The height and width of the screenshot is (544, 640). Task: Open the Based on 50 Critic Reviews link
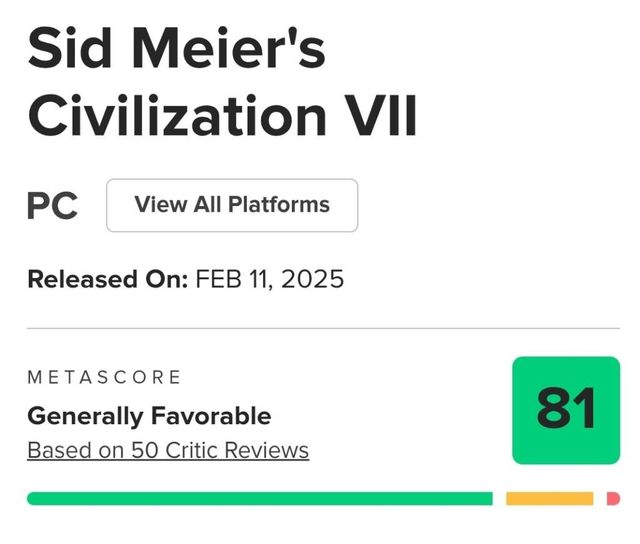click(x=168, y=450)
